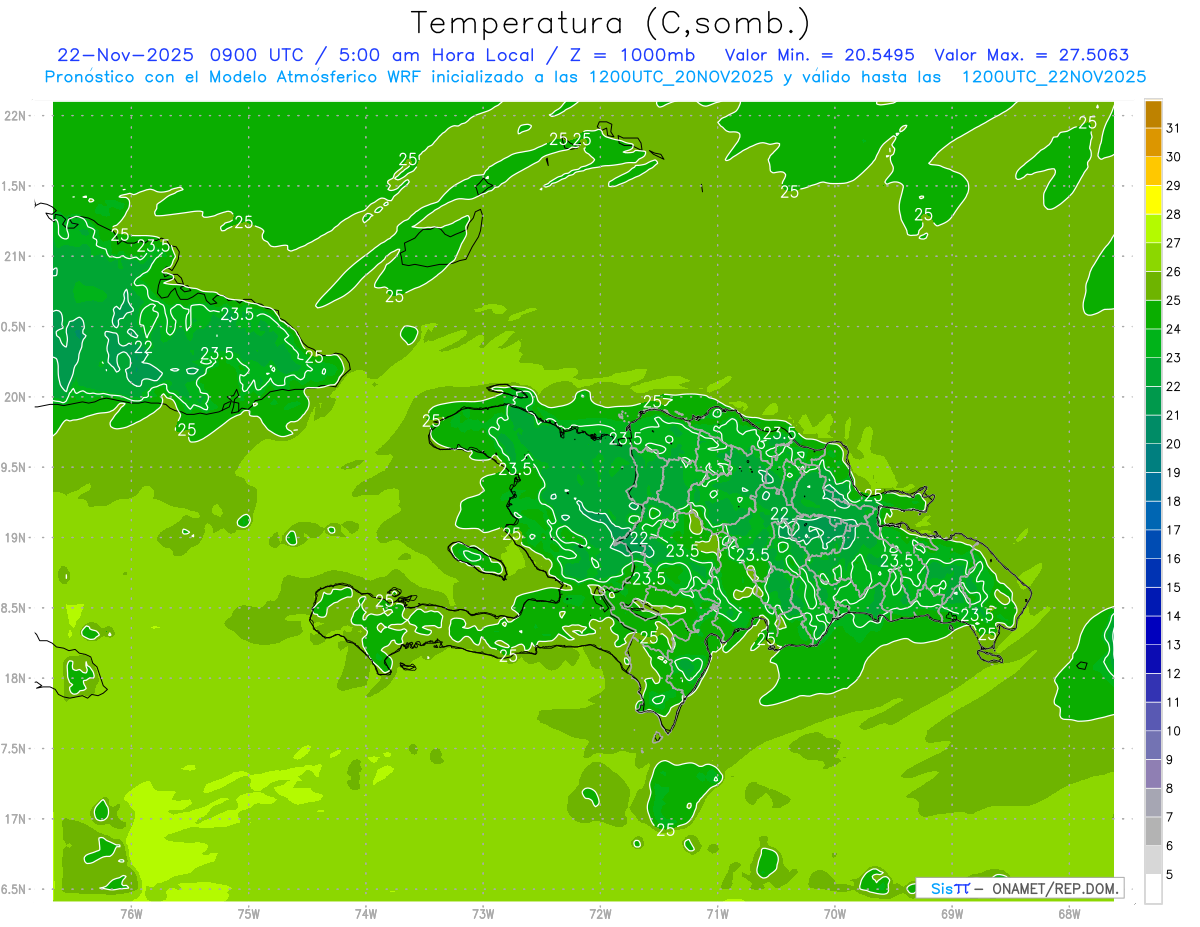Click the "75W" longitude axis label

click(x=249, y=914)
